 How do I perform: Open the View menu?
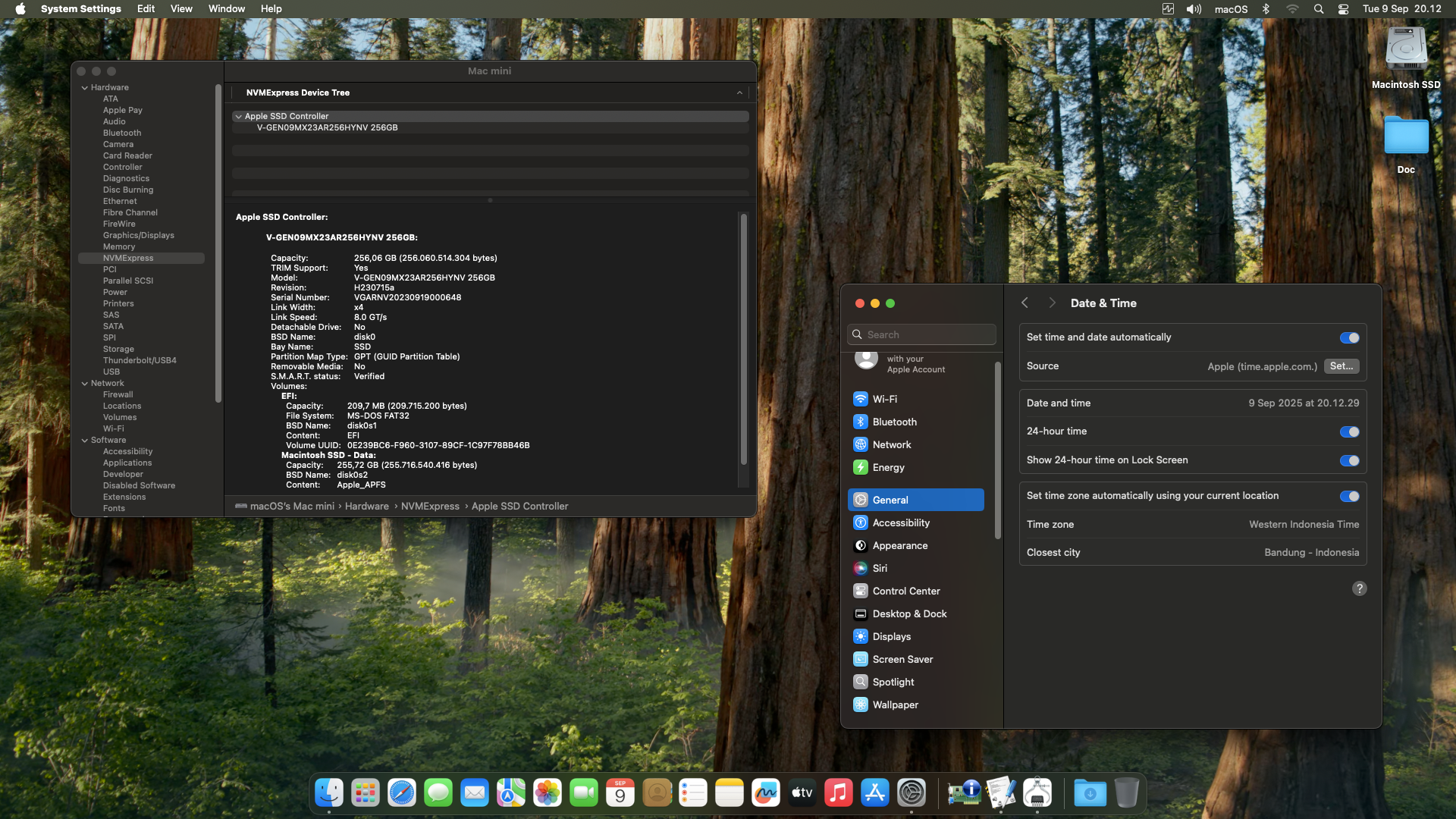click(x=181, y=9)
